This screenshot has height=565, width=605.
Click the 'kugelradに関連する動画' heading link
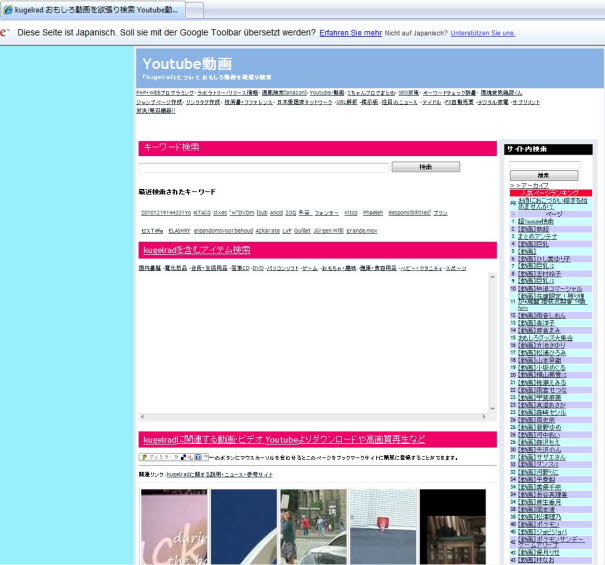click(284, 440)
